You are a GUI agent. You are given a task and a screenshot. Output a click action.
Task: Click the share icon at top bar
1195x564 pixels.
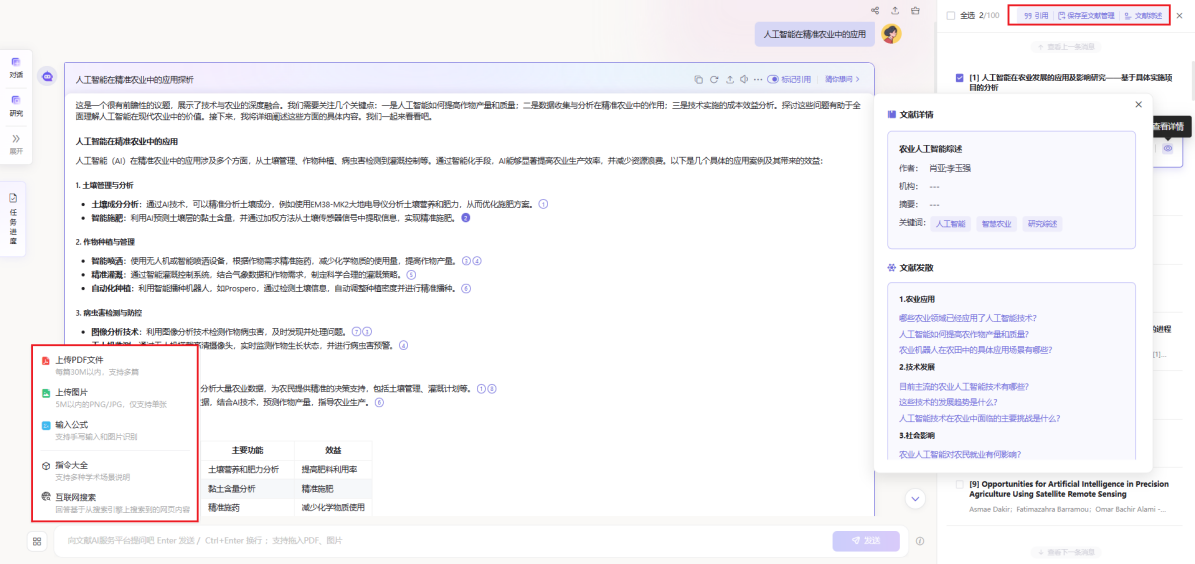(875, 11)
